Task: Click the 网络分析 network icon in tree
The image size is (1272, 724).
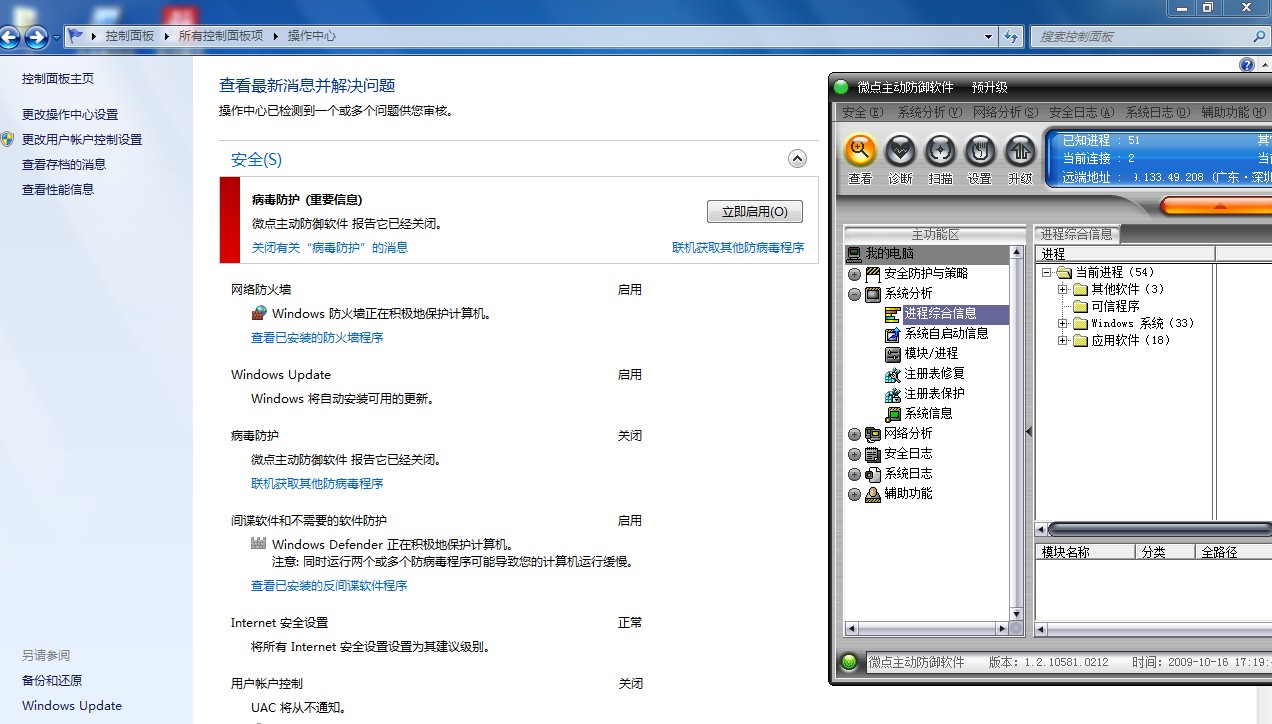Action: point(873,434)
